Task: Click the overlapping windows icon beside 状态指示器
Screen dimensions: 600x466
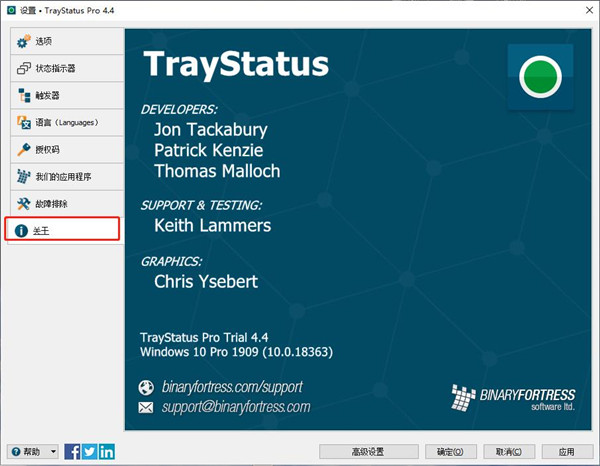Action: tap(23, 68)
